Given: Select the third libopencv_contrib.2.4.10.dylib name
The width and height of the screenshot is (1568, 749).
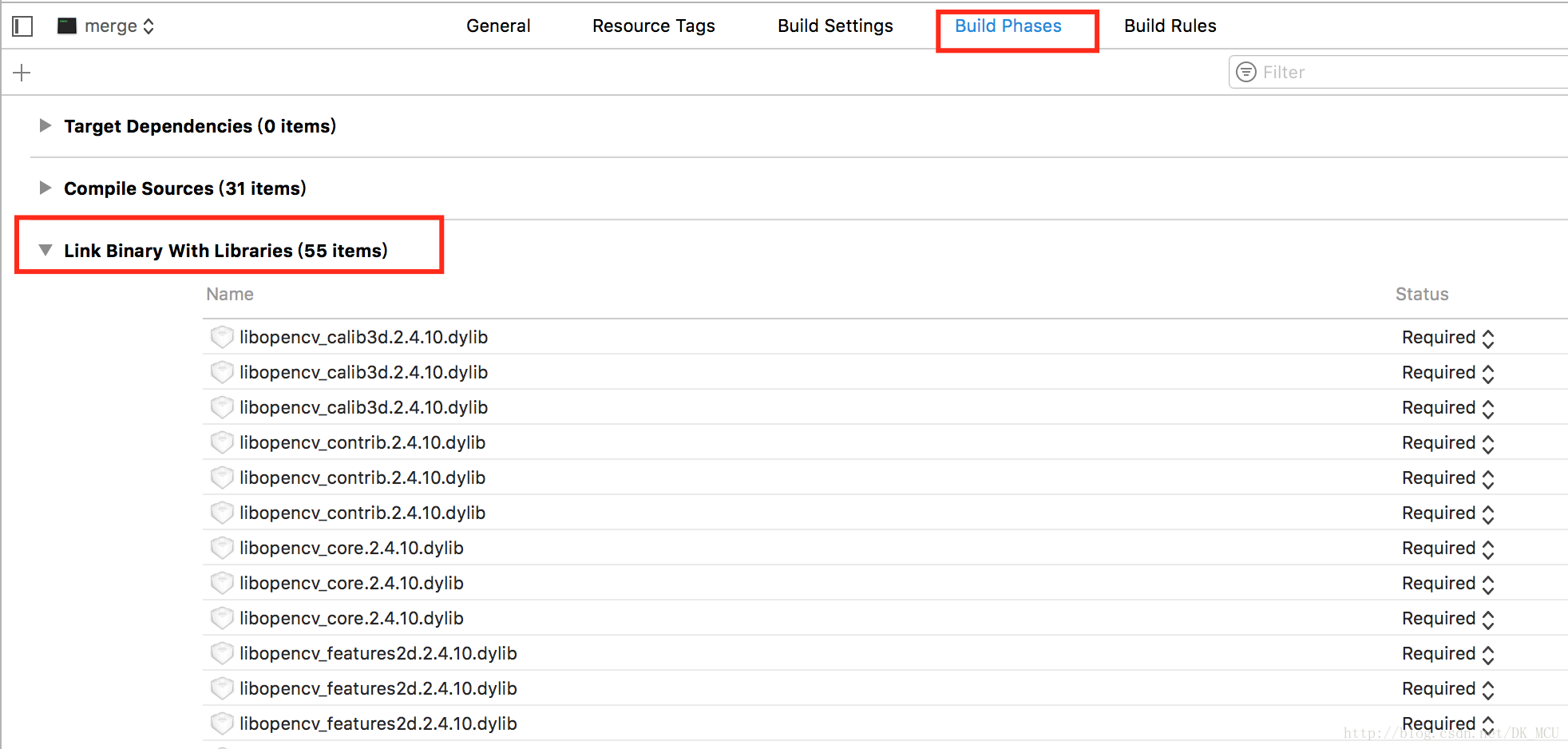Looking at the screenshot, I should click(x=362, y=513).
